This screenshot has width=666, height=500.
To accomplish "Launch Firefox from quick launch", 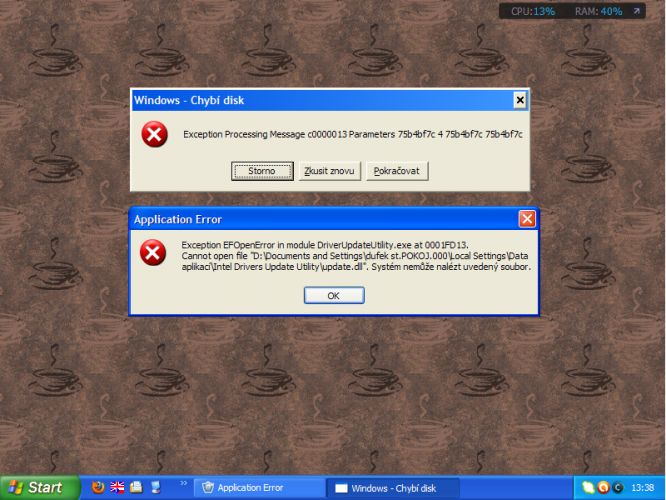I will click(98, 487).
